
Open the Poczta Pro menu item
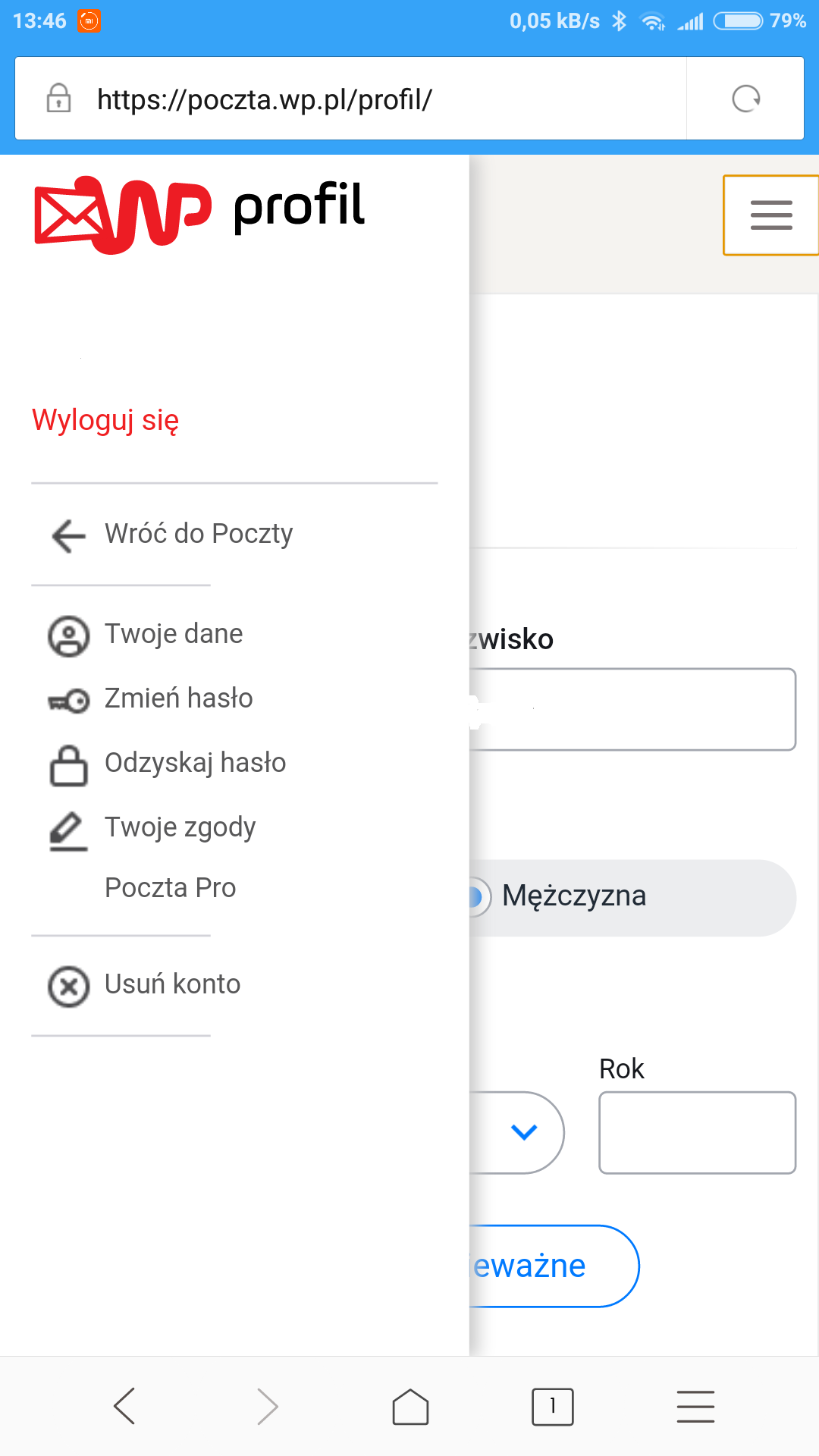(171, 888)
